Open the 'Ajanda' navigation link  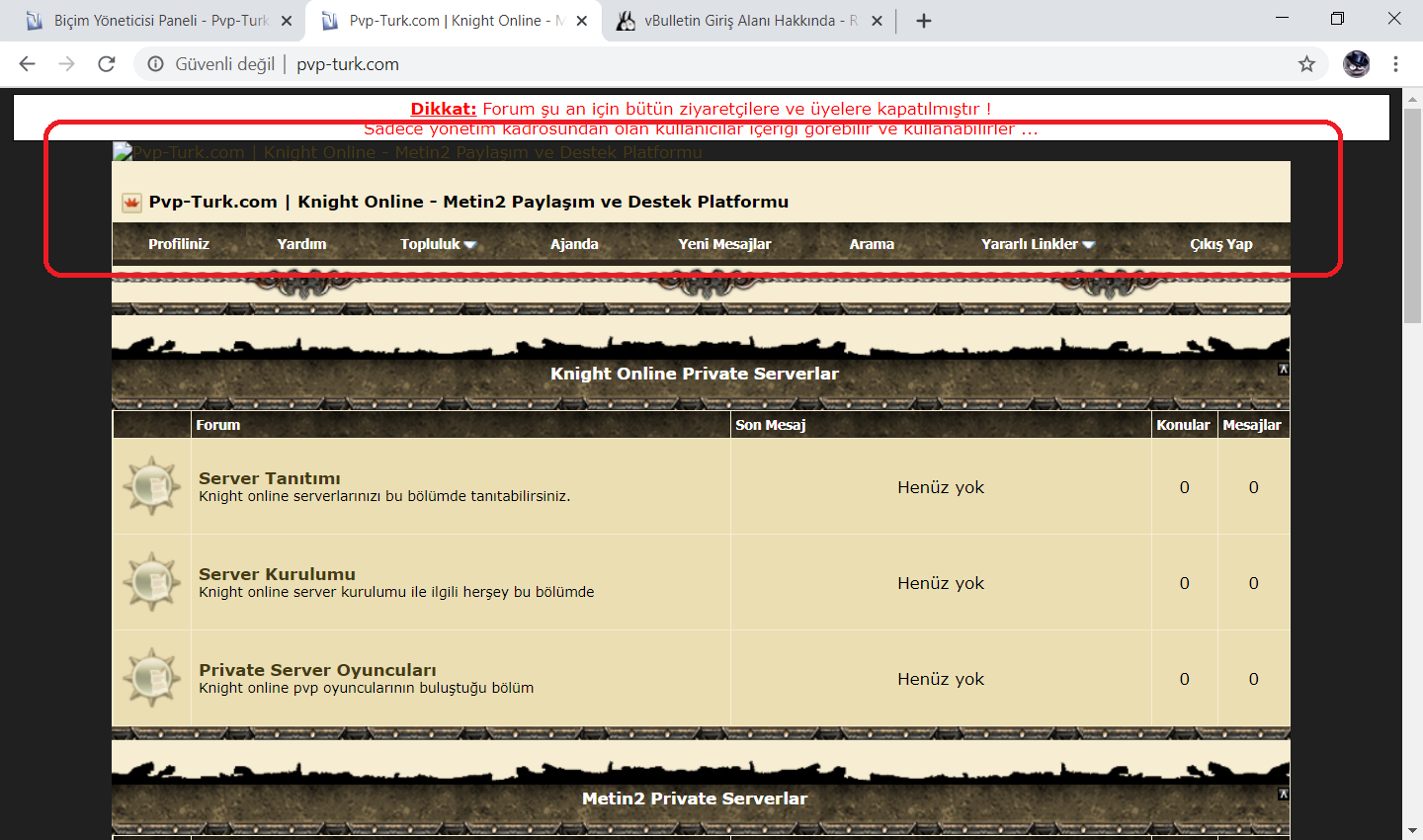click(574, 244)
